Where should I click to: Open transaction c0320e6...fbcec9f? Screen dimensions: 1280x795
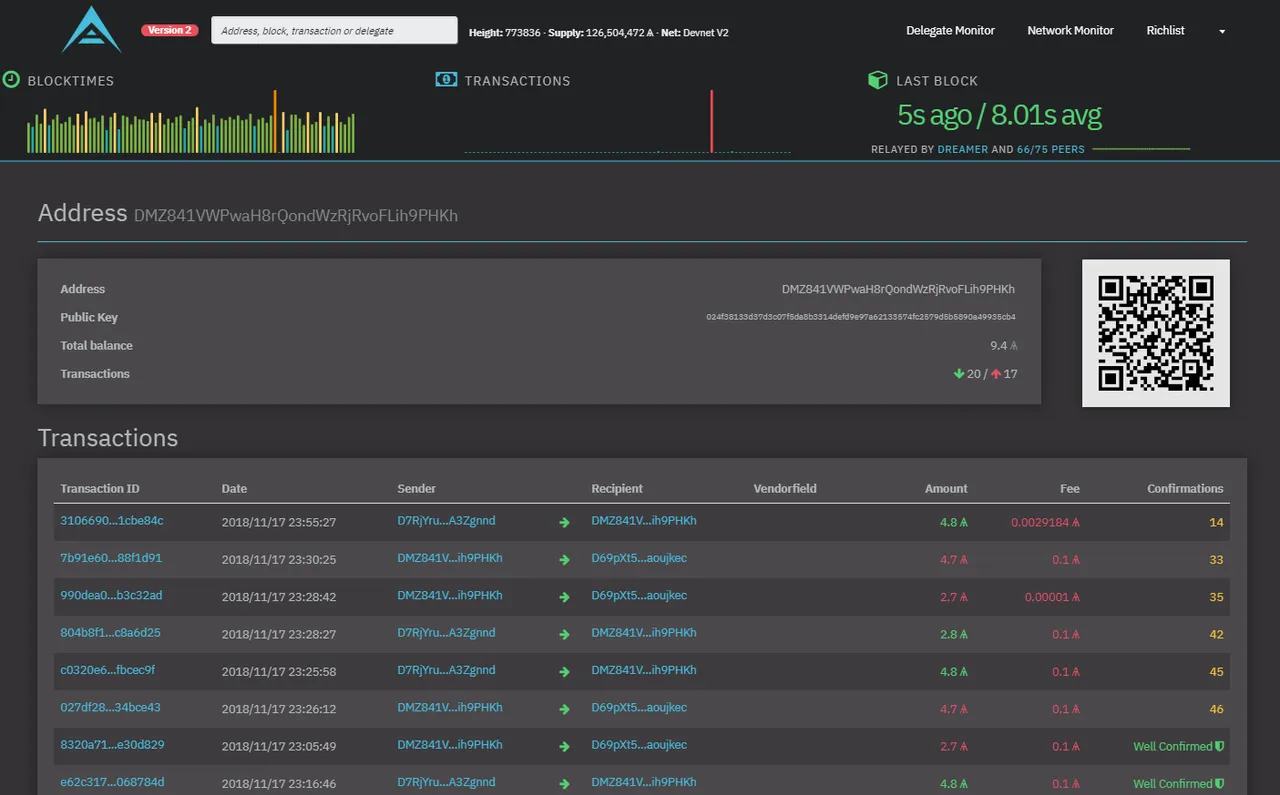click(x=107, y=670)
